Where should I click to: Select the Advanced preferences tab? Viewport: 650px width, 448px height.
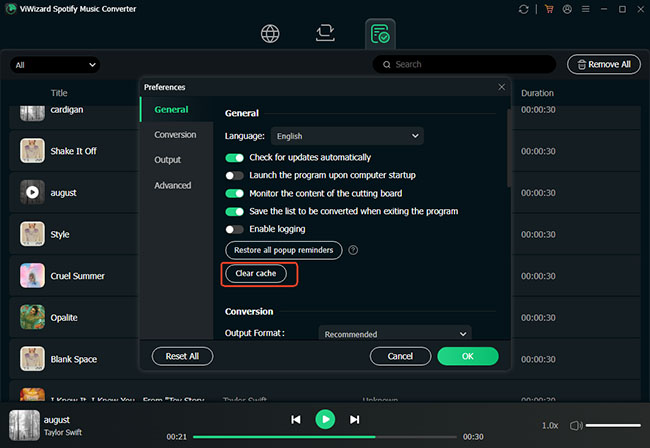pos(177,185)
